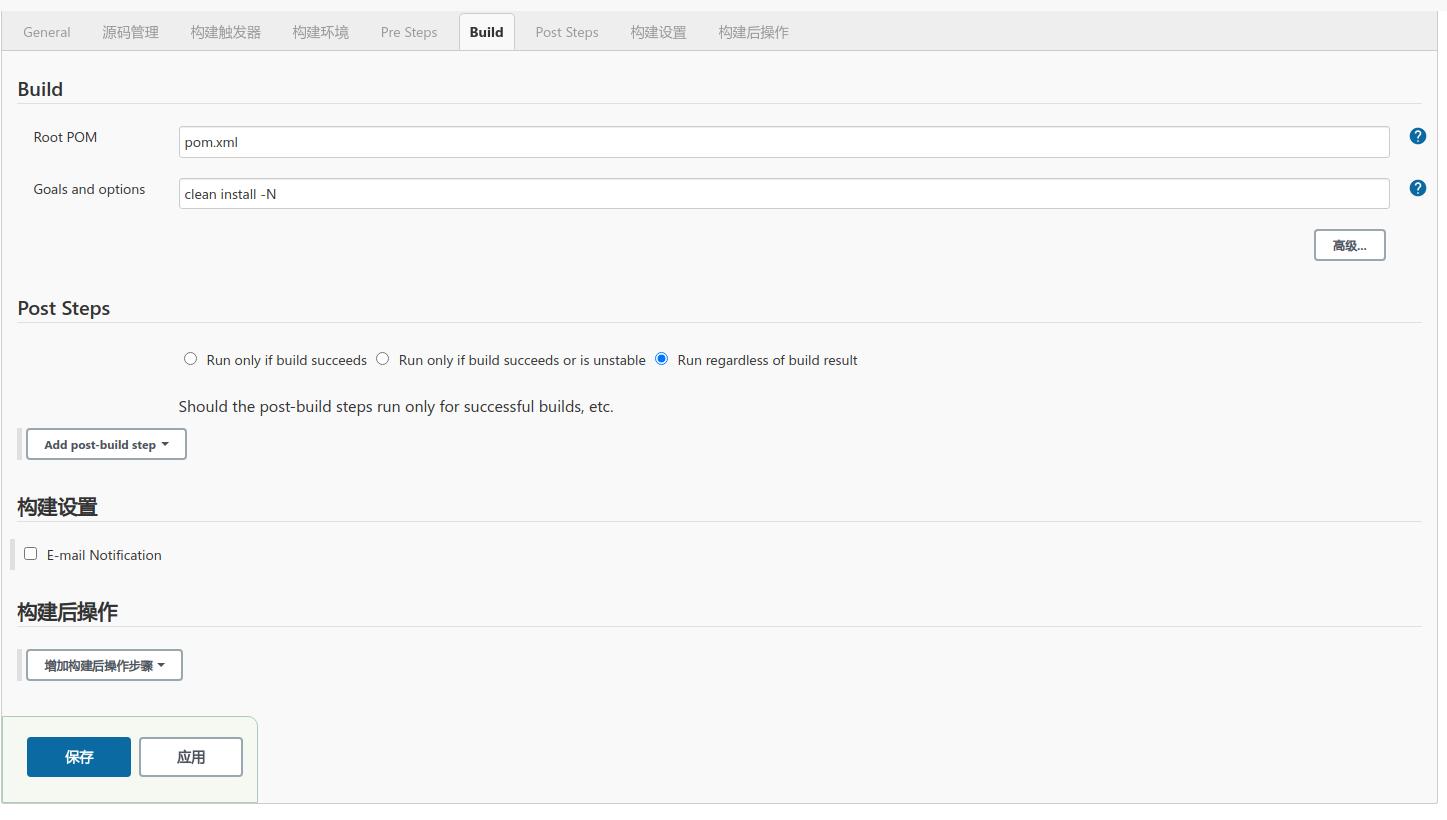Select the 构建环境 tab
Screen dimensions: 1447x820
320,32
